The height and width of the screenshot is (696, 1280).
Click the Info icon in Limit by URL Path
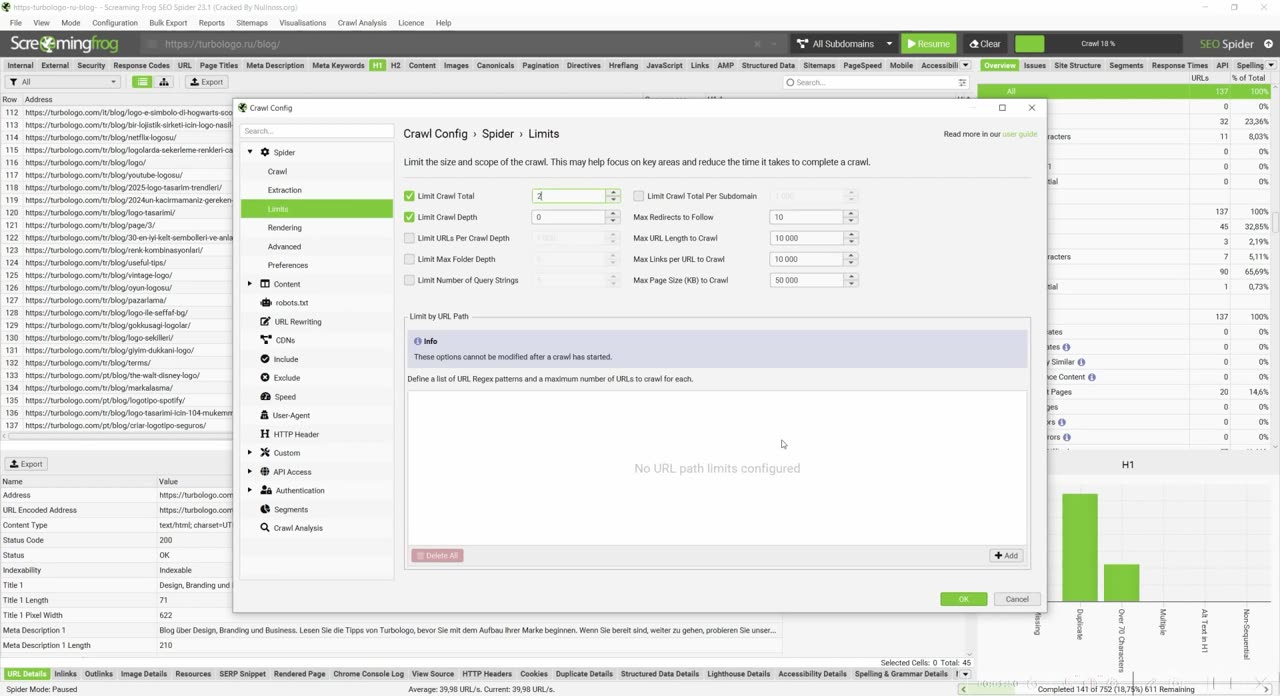tap(418, 341)
